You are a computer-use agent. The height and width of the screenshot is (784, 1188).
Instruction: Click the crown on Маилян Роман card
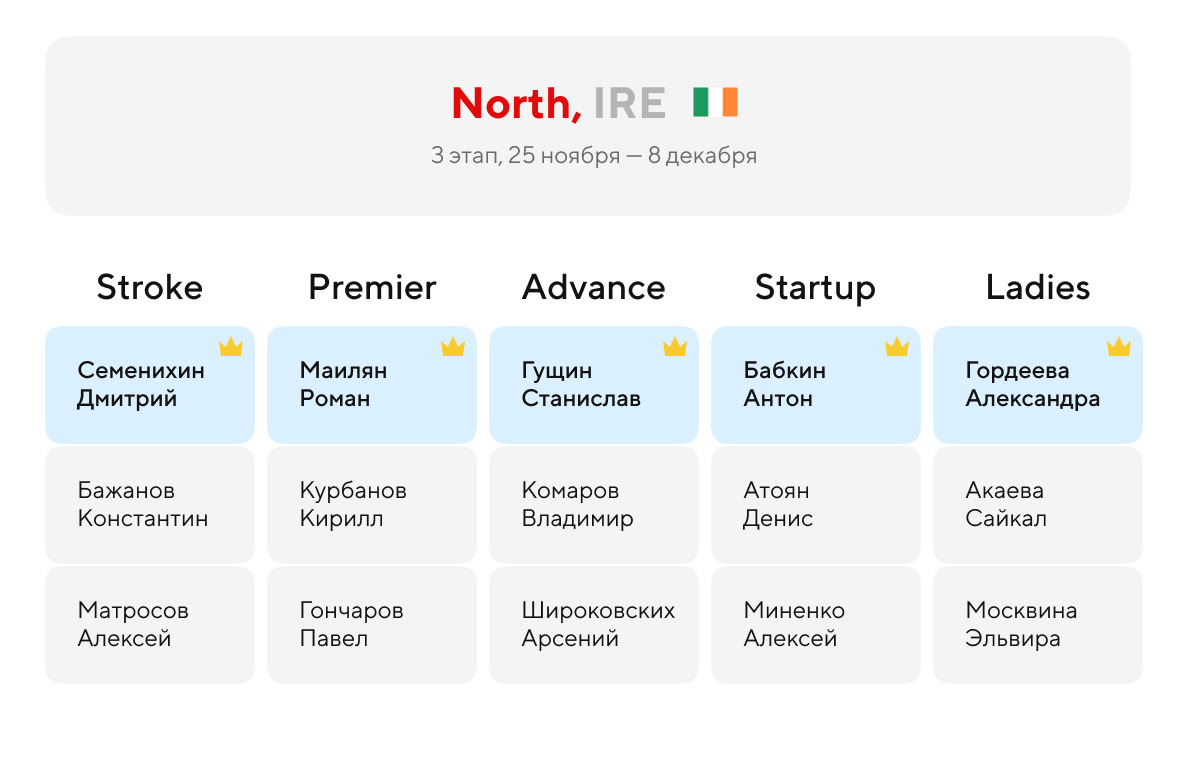point(453,347)
